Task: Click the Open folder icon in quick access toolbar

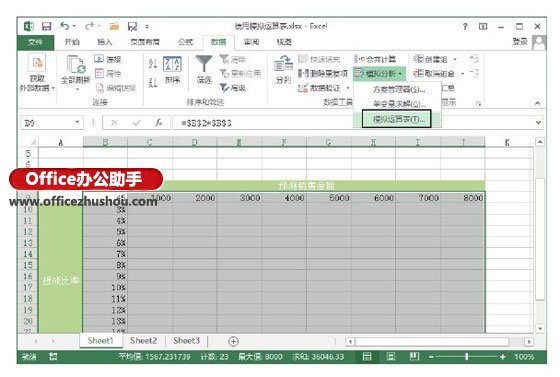Action: point(114,26)
